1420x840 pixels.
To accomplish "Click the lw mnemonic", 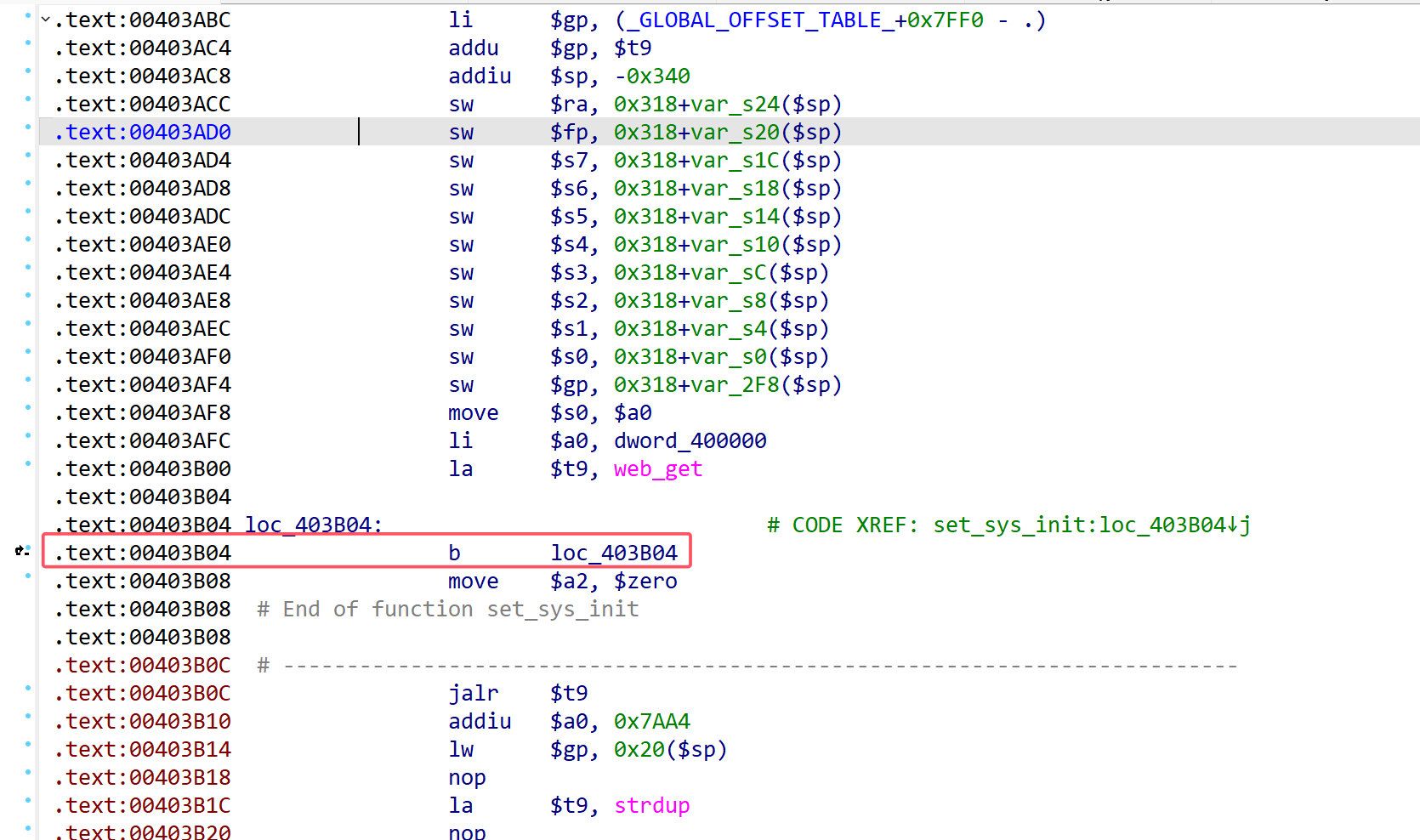I will click(x=461, y=749).
